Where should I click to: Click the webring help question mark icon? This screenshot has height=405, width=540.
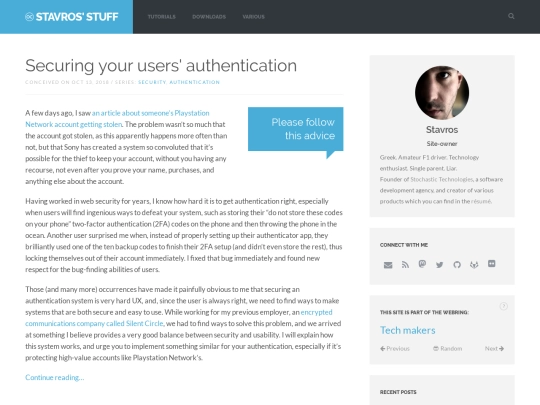[x=503, y=306]
